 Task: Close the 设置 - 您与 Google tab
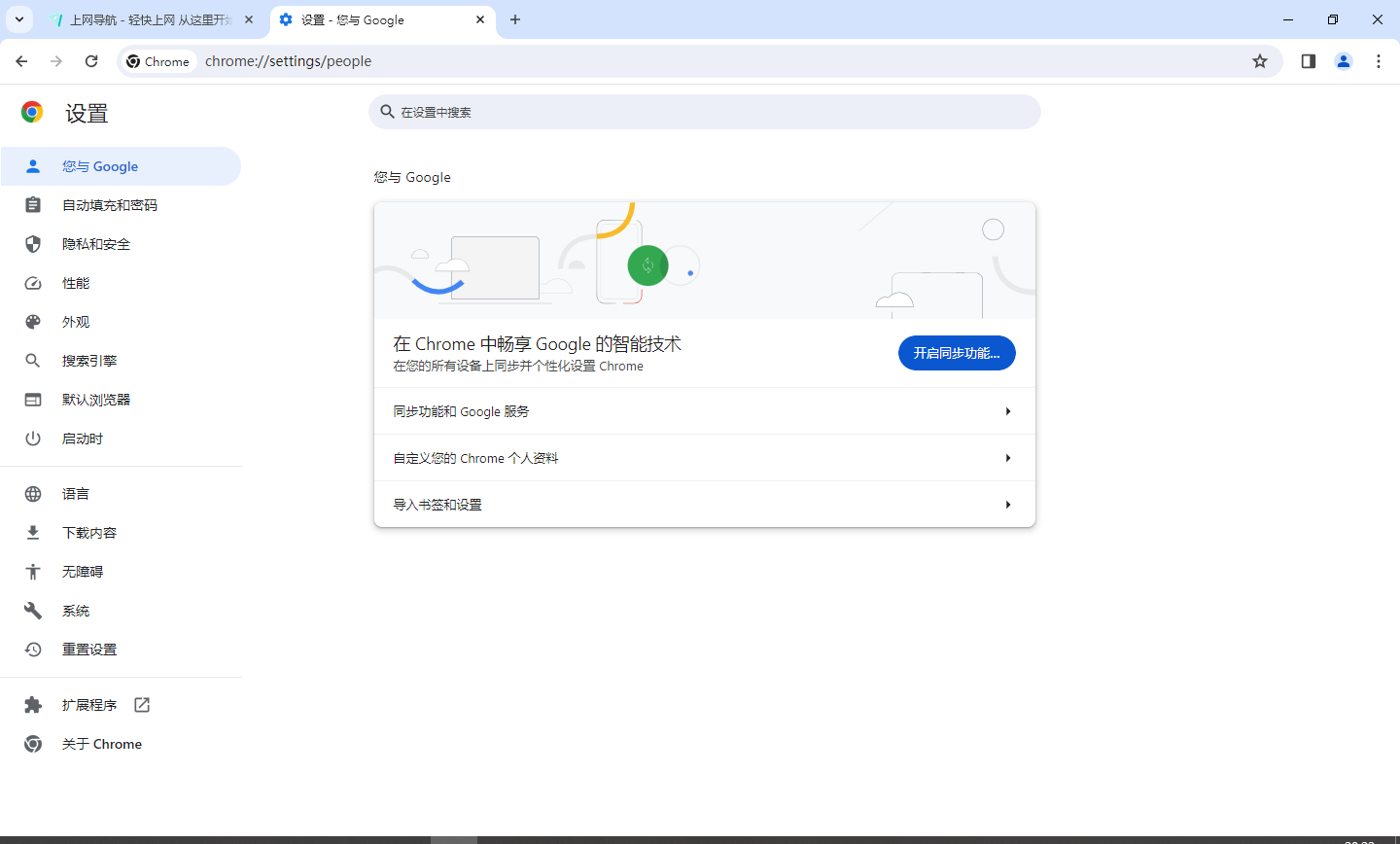480,19
